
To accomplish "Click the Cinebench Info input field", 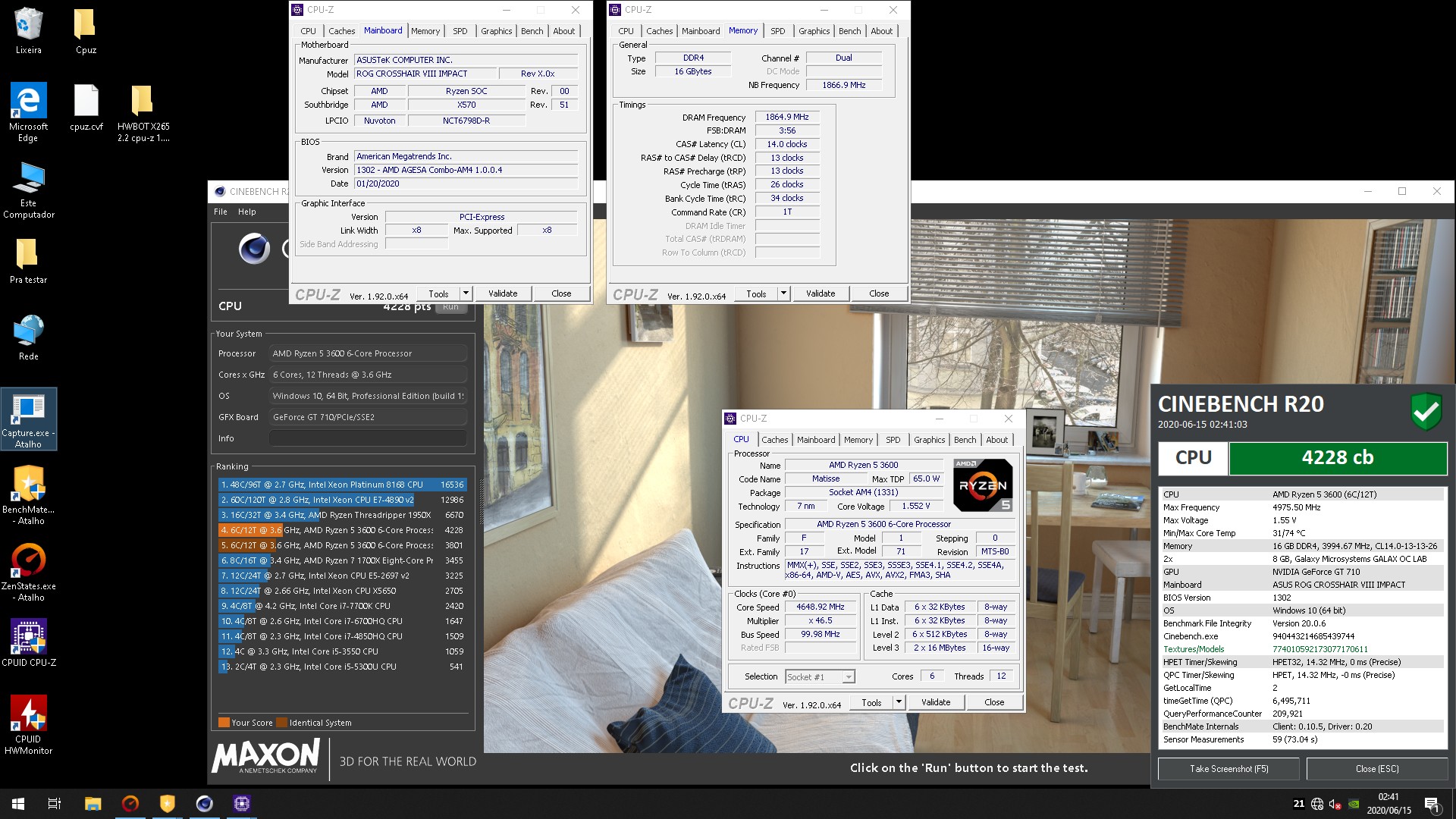I will [368, 438].
